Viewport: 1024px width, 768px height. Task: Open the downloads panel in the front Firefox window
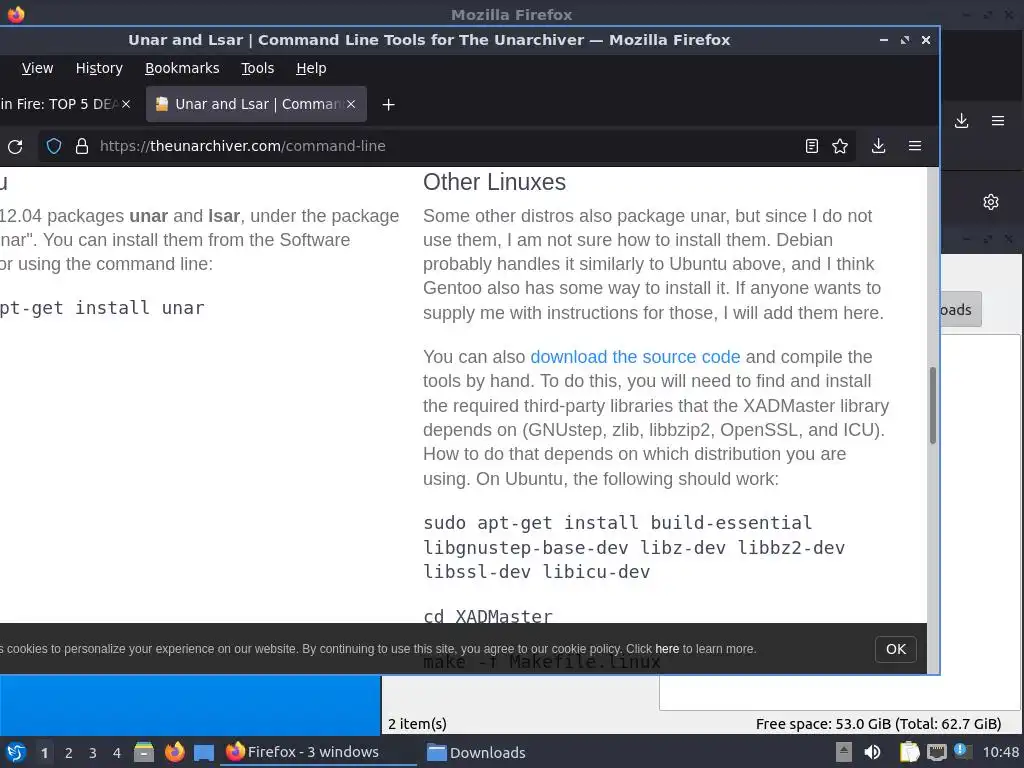(x=878, y=146)
